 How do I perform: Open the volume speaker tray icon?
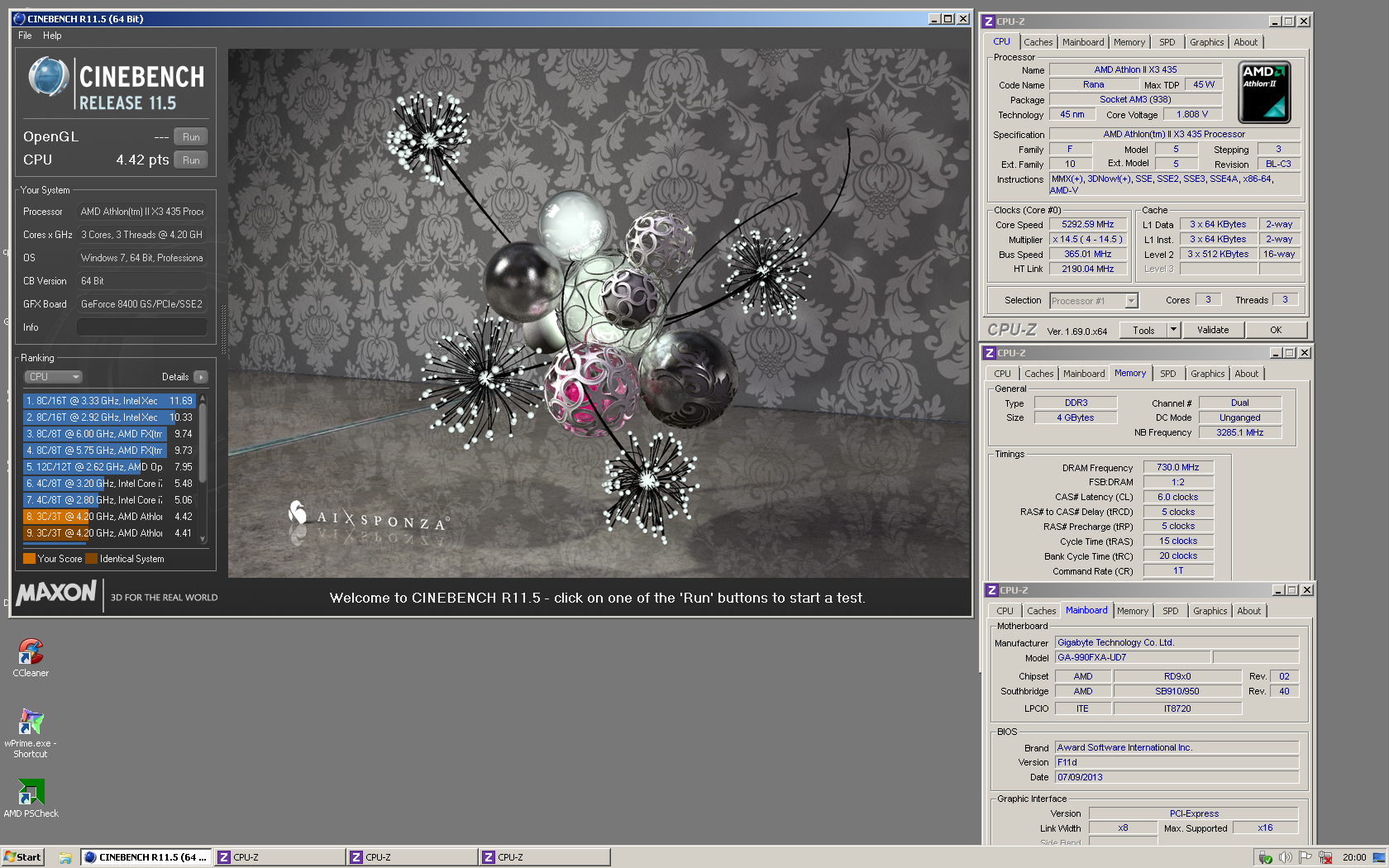[1285, 857]
